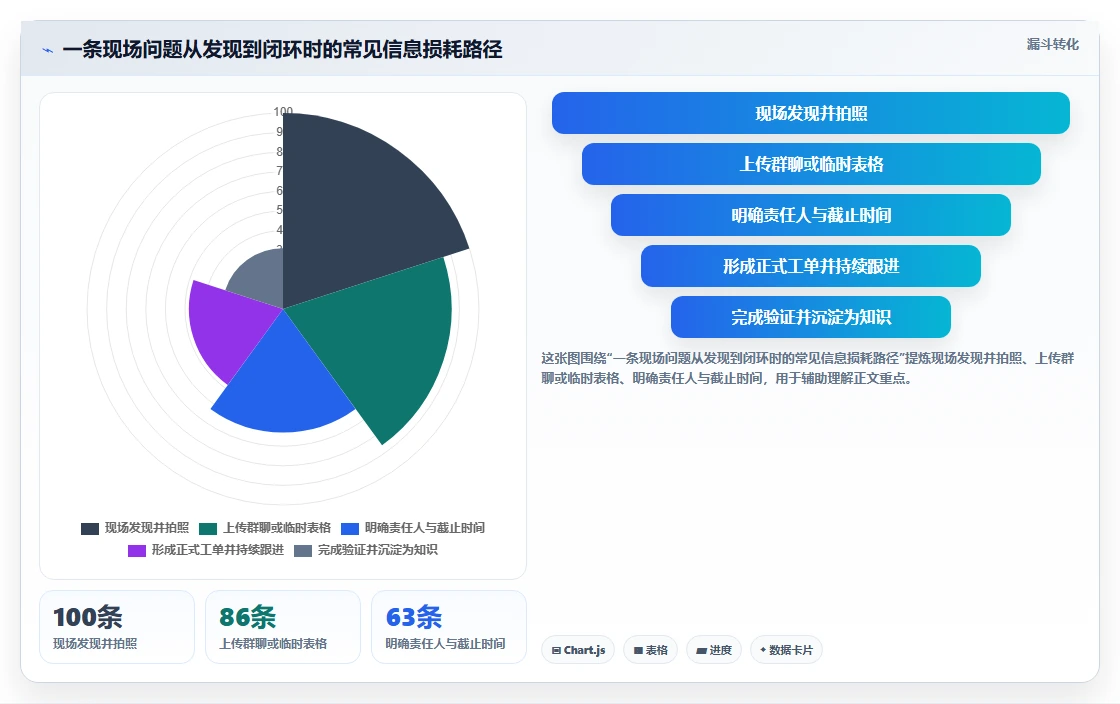Toggle 完成验证并沉淀为知识 legend swatch
The width and height of the screenshot is (1120, 704).
pyautogui.click(x=303, y=550)
